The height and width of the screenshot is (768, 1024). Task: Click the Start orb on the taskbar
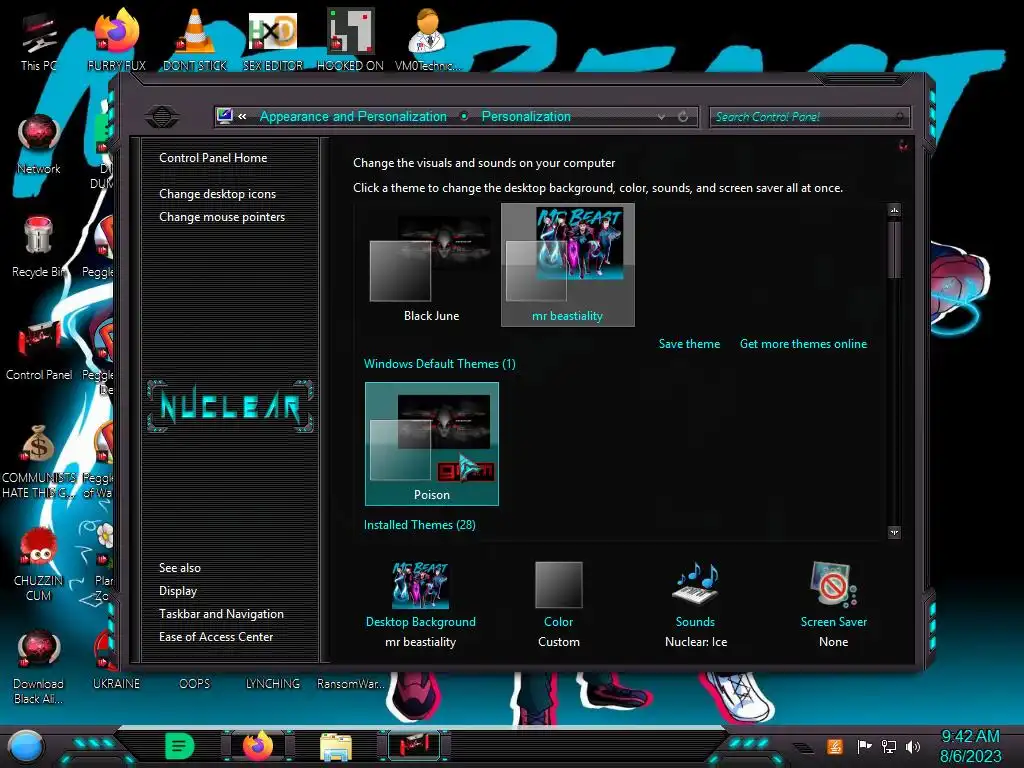[x=25, y=746]
